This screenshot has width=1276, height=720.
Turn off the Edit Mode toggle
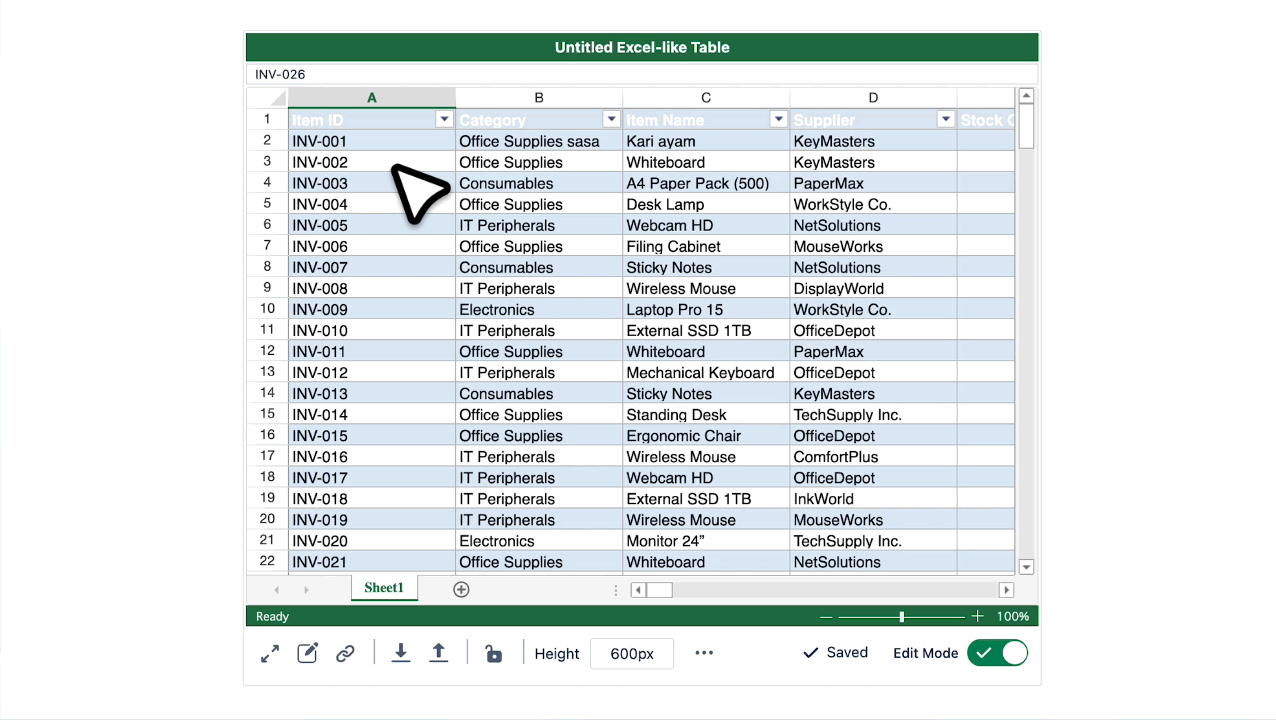[997, 653]
